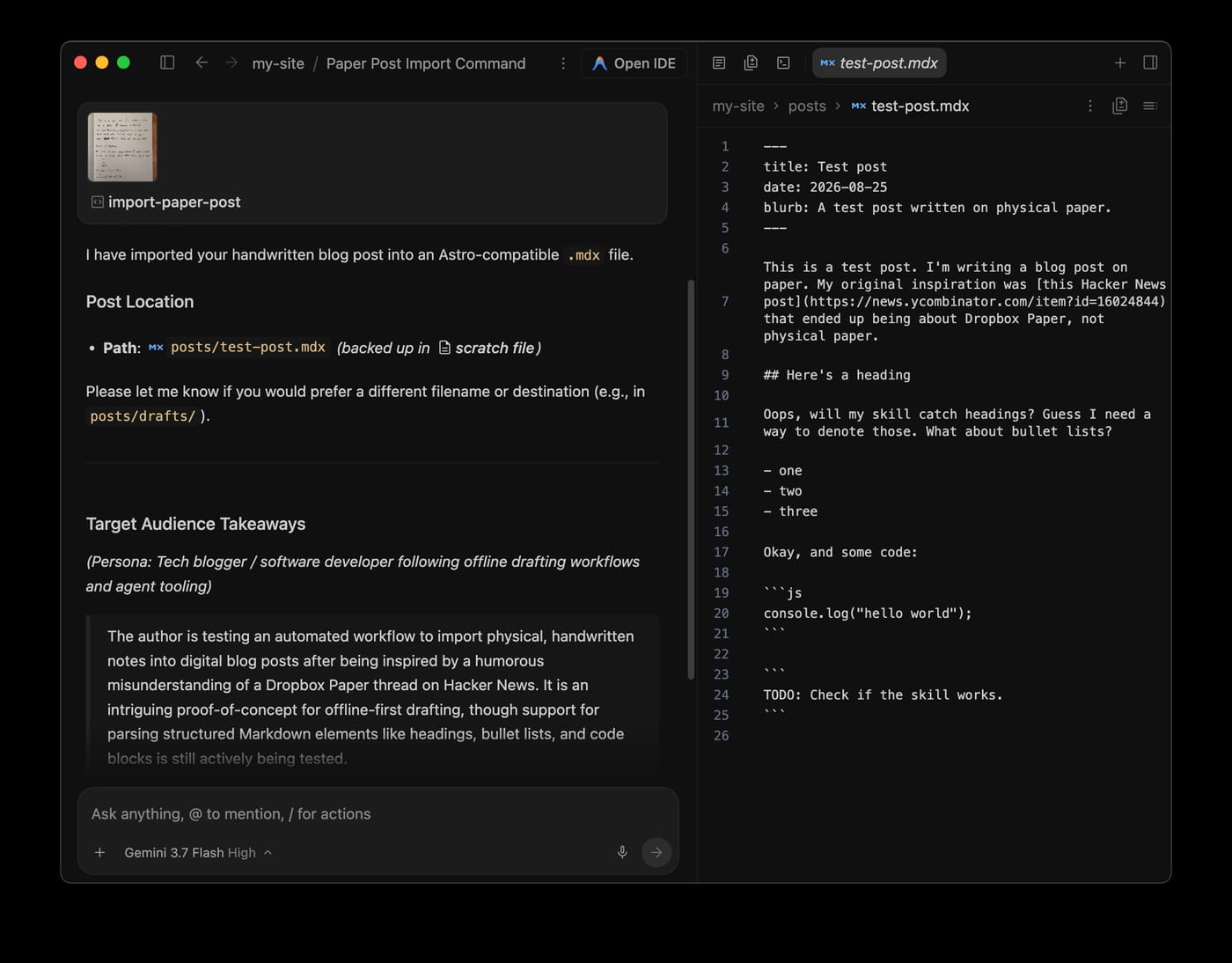This screenshot has width=1232, height=963.
Task: Click the Target Audience Takeaways heading
Action: pyautogui.click(x=195, y=524)
